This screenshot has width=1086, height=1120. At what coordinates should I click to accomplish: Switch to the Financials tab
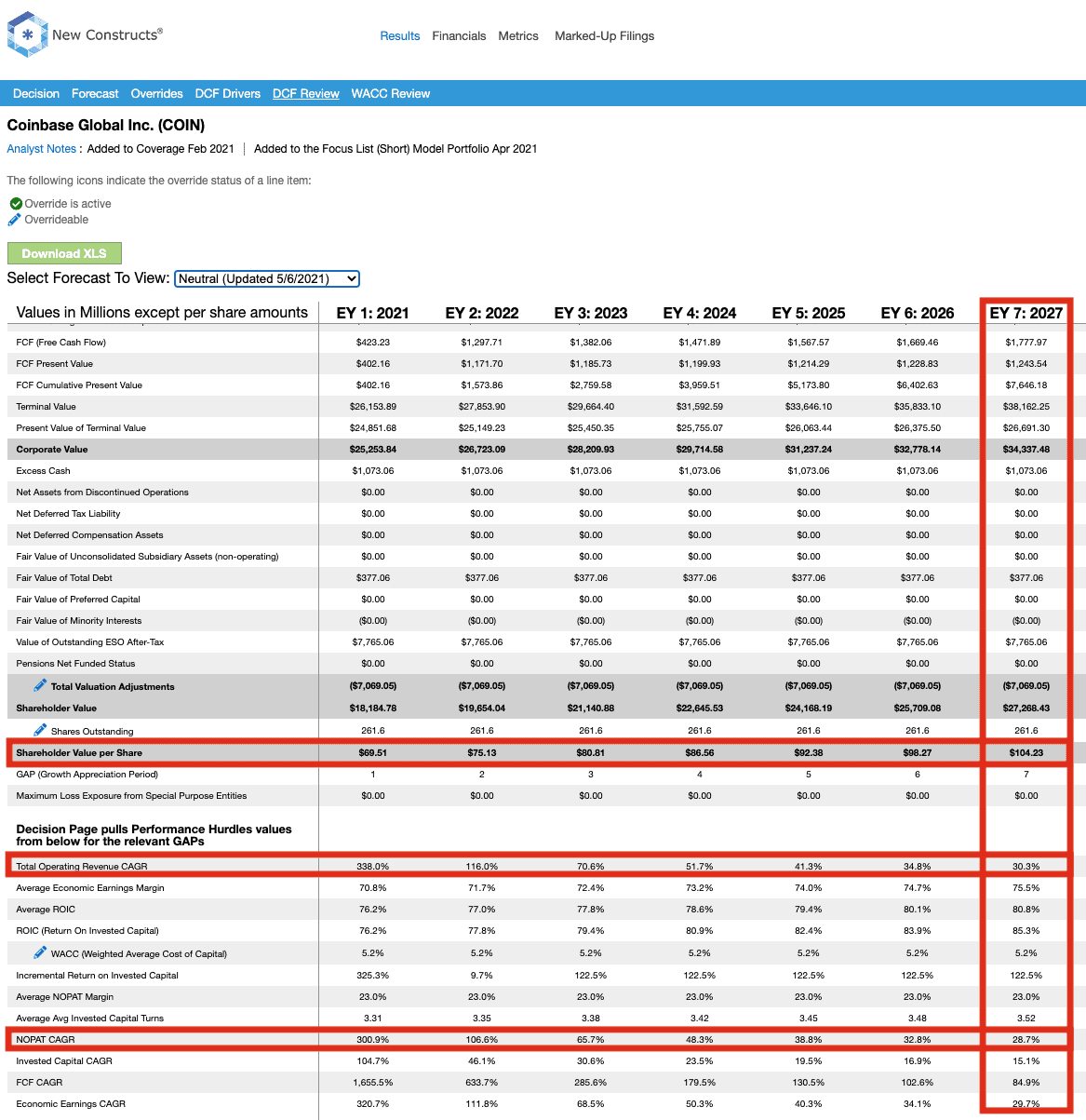click(459, 36)
